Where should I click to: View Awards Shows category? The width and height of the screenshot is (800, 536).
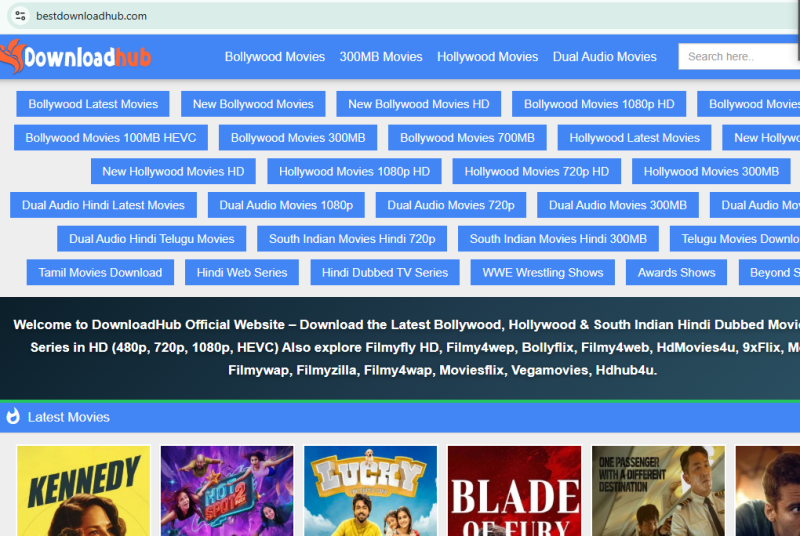pyautogui.click(x=677, y=272)
